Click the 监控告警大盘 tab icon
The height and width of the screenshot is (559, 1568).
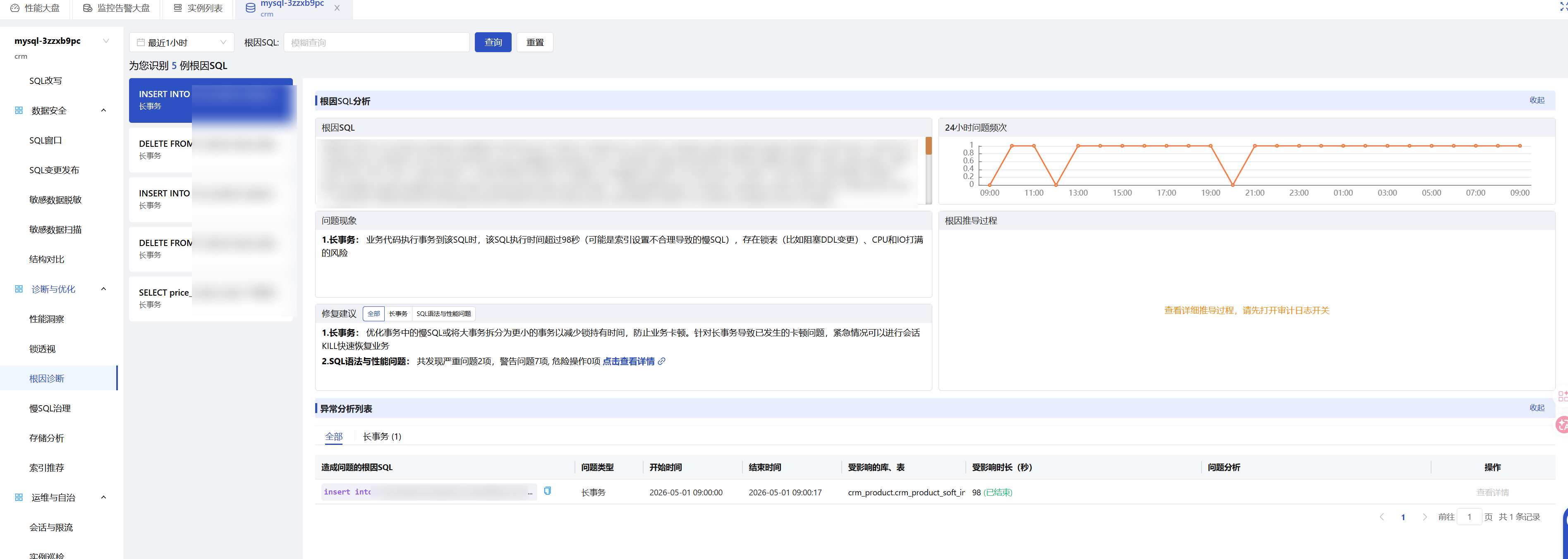88,8
